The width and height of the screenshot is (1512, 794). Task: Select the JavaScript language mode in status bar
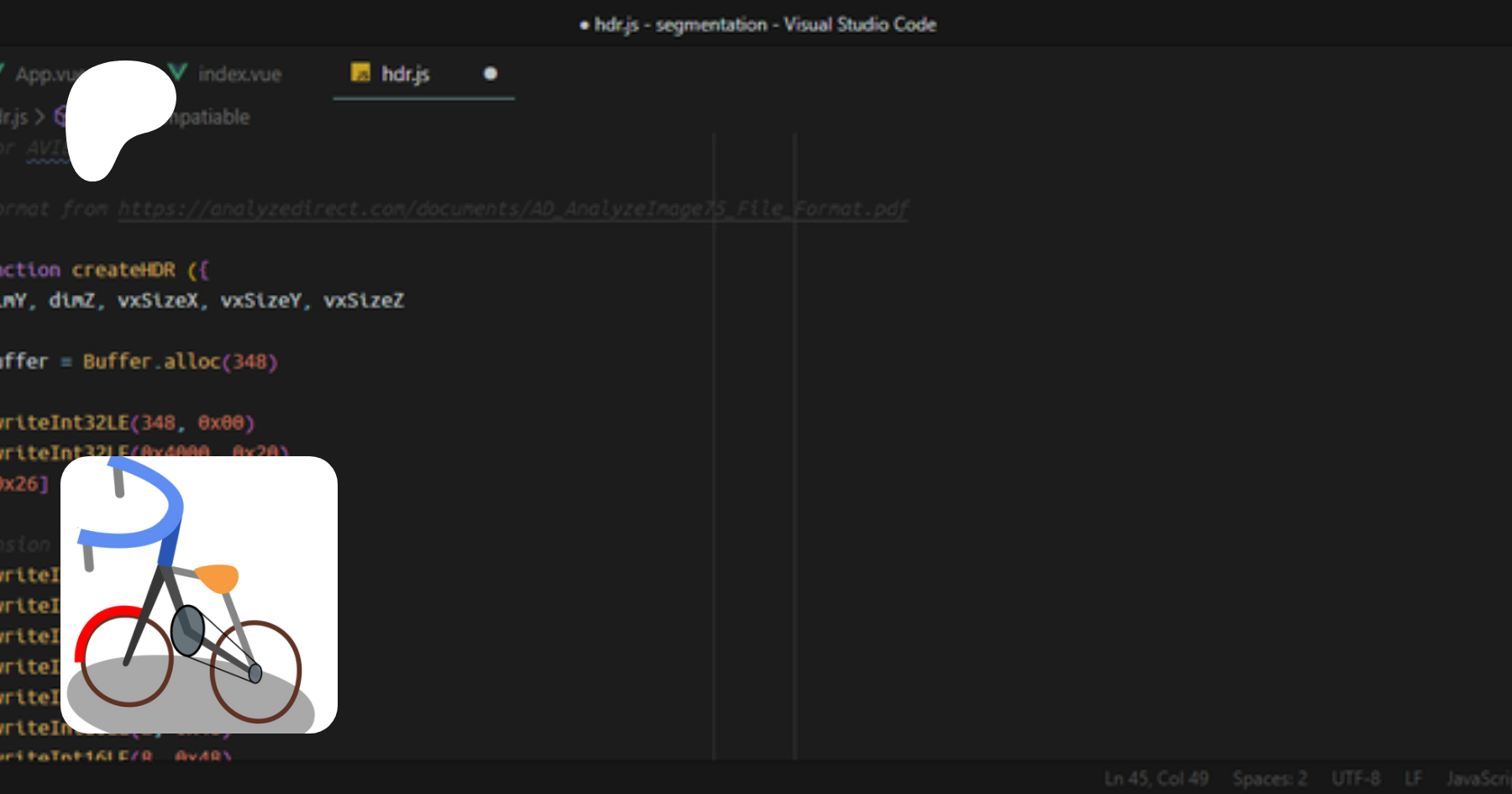tap(1478, 779)
